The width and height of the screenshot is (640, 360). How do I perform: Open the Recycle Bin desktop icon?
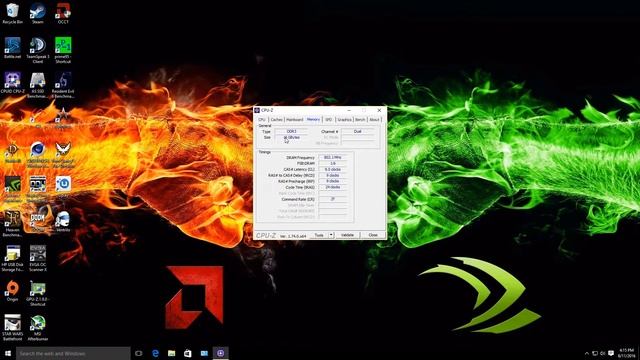(x=12, y=13)
